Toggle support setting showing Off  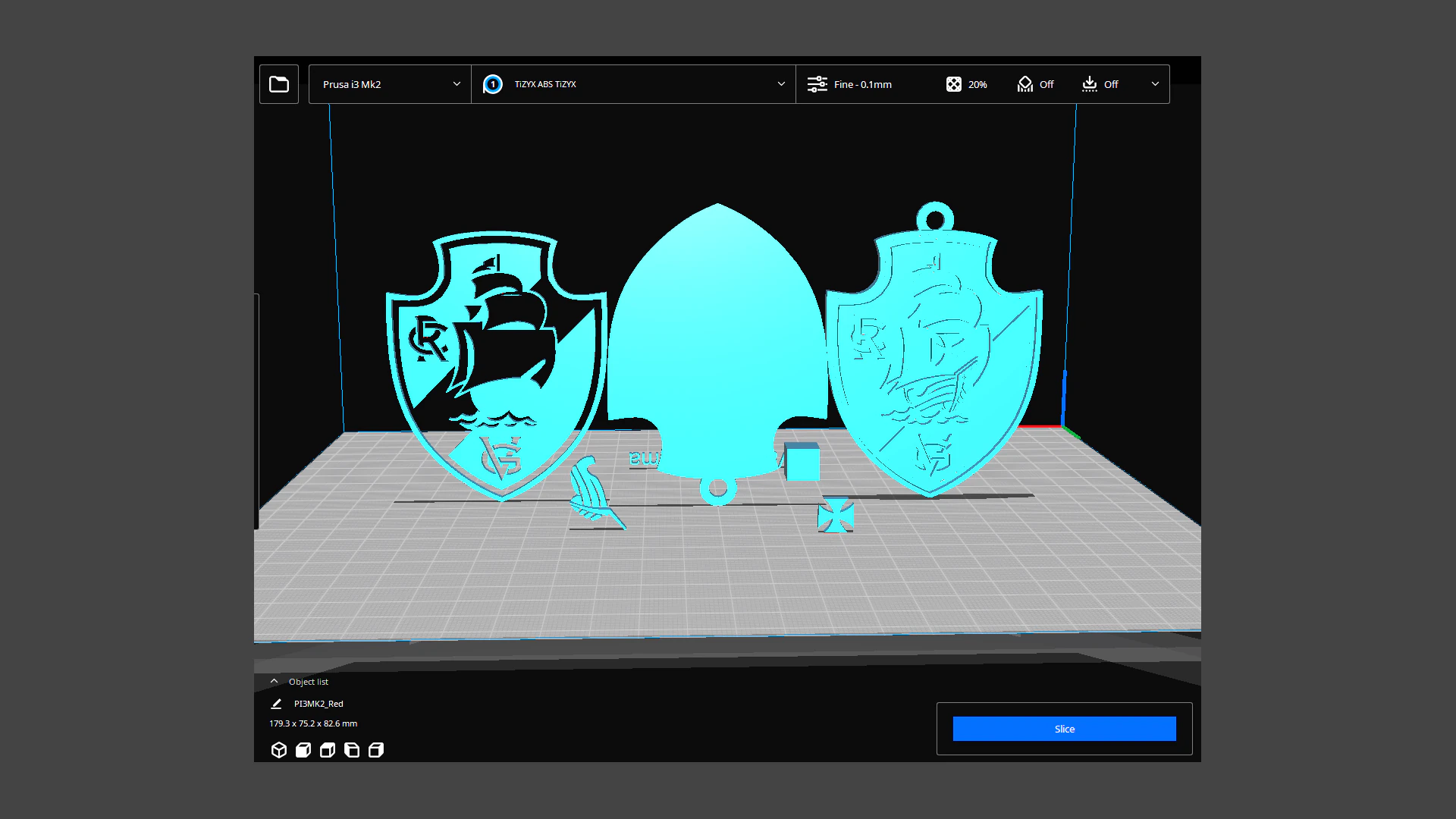pos(1036,84)
